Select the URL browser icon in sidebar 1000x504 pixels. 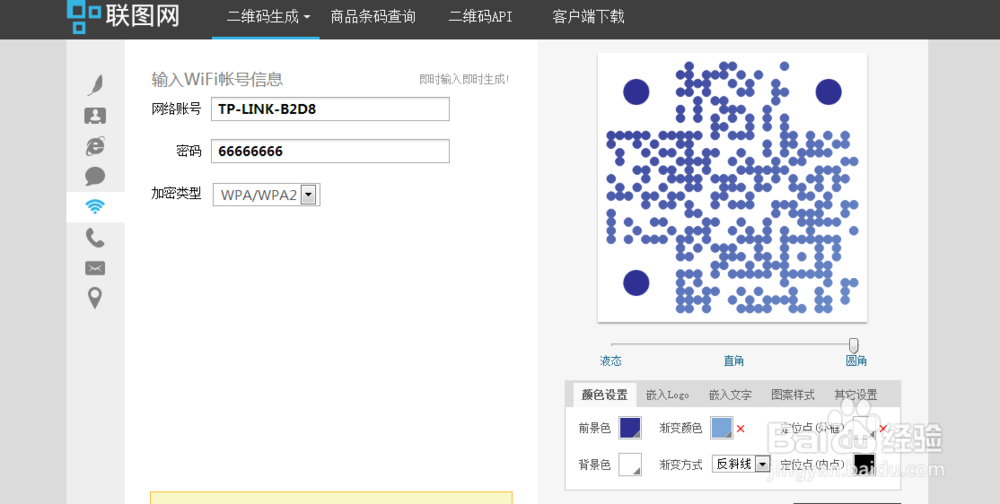pos(95,146)
